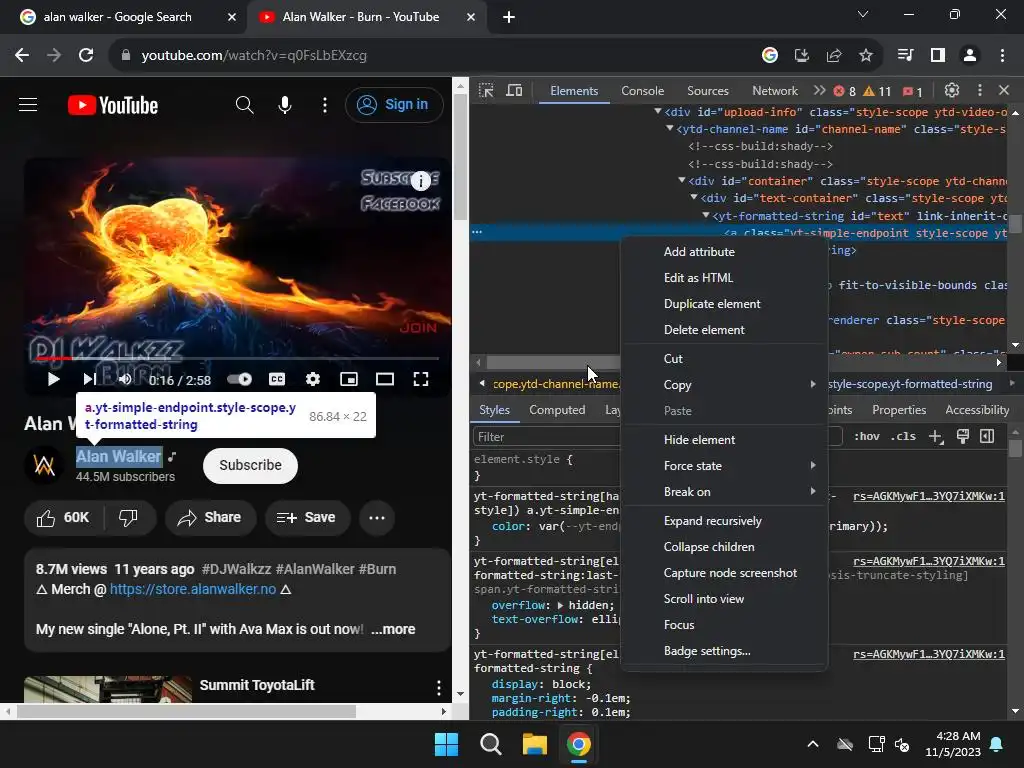The width and height of the screenshot is (1024, 768).
Task: Play the video
Action: pyautogui.click(x=54, y=379)
